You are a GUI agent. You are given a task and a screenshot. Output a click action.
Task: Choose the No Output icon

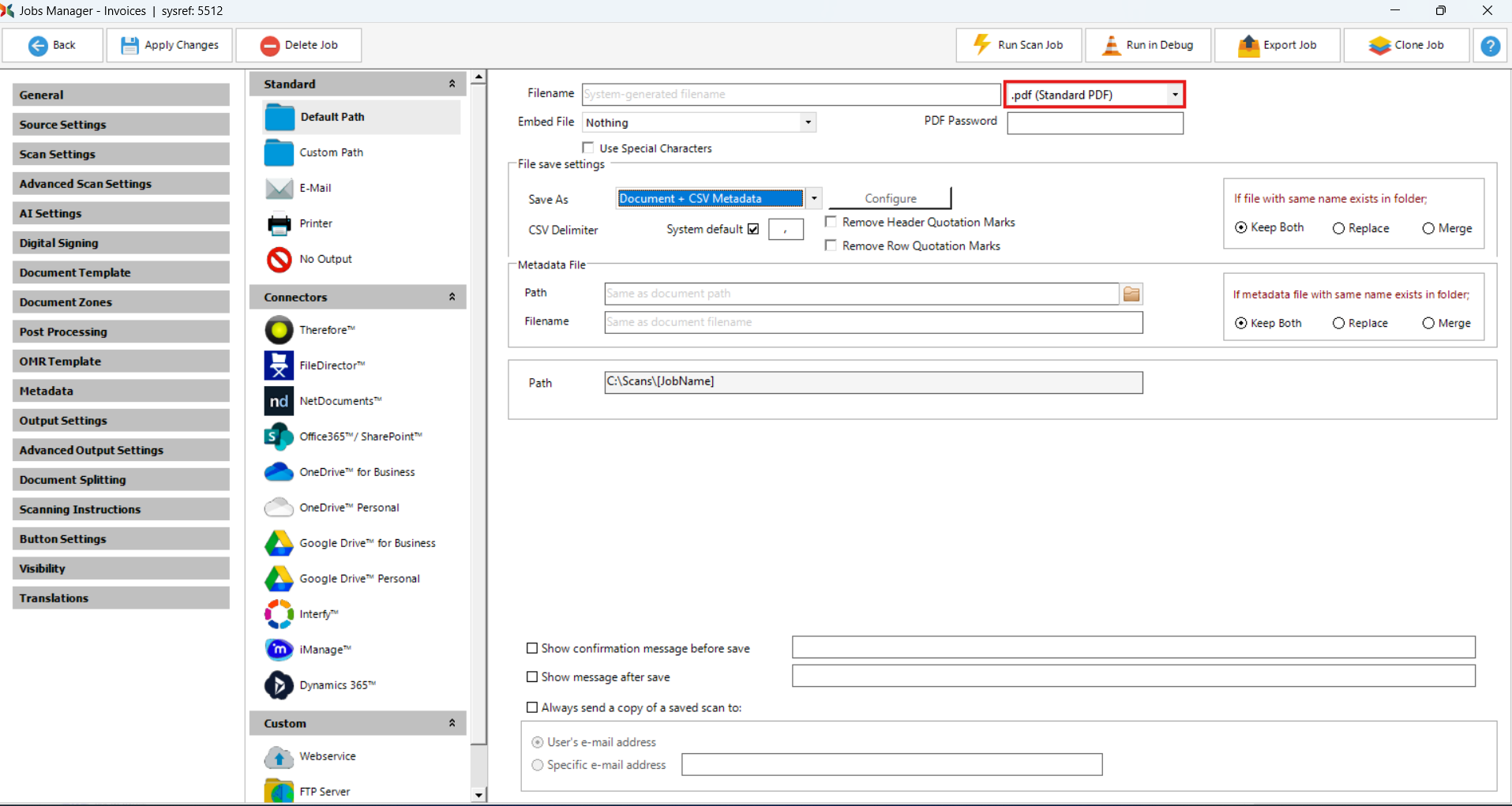point(279,259)
